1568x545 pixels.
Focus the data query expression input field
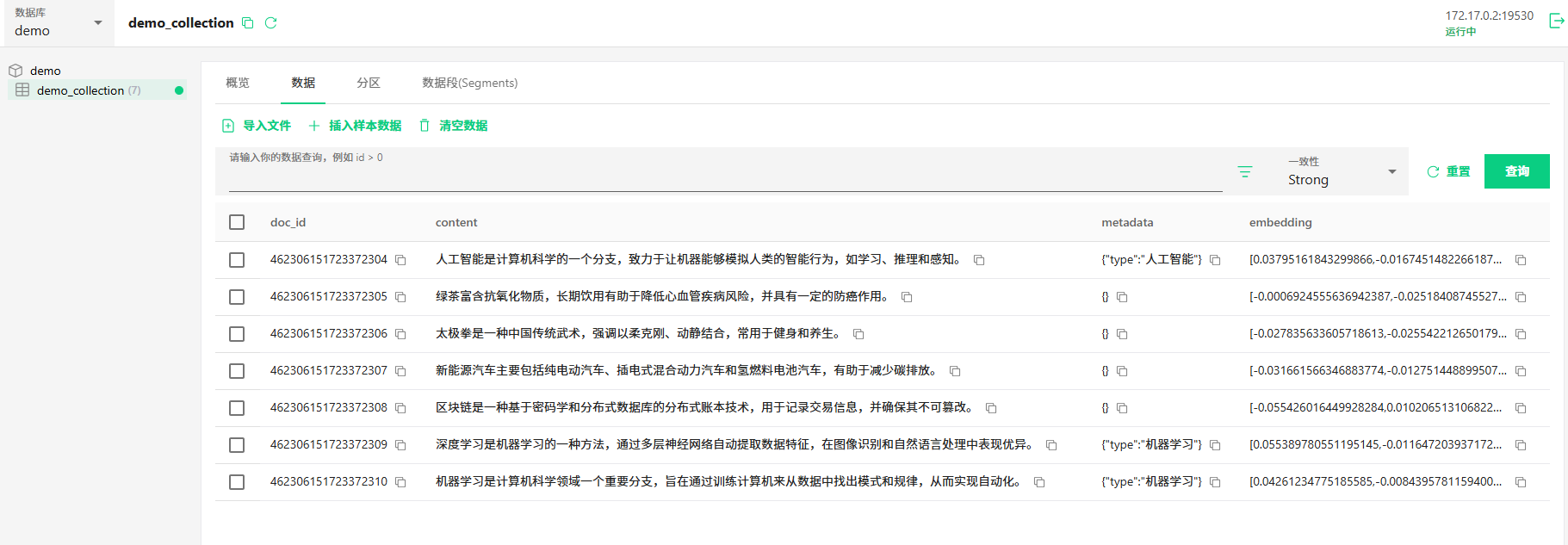pos(725,177)
